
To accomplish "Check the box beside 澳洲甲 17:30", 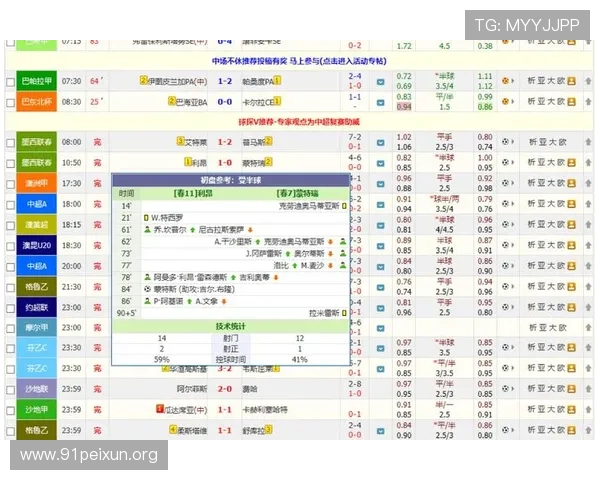I will tap(11, 184).
